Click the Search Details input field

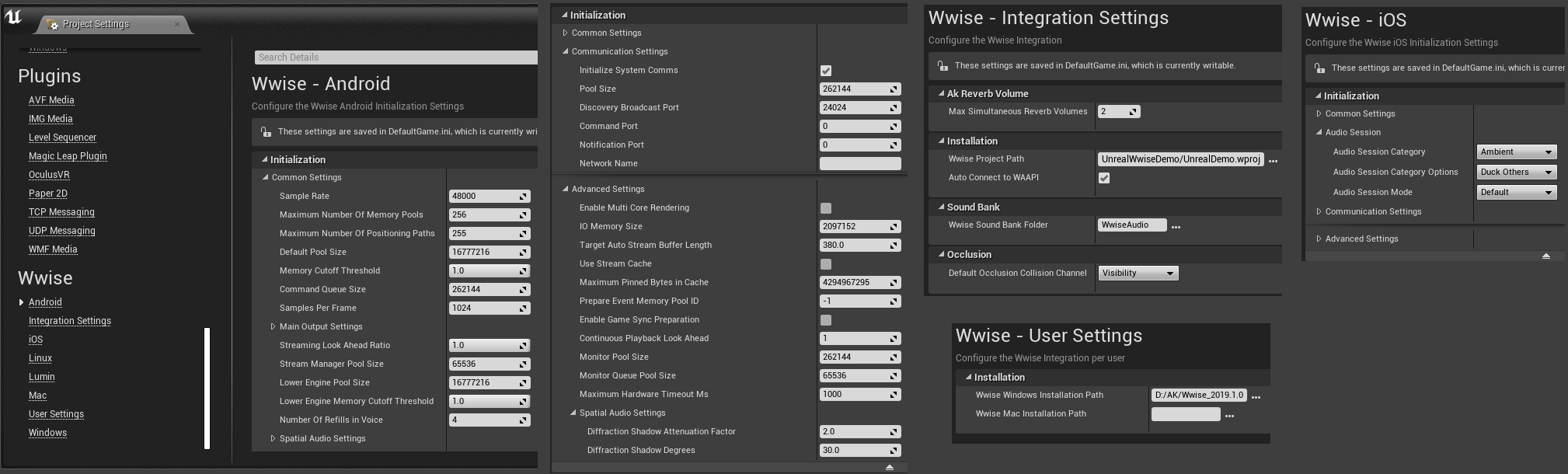tap(395, 58)
